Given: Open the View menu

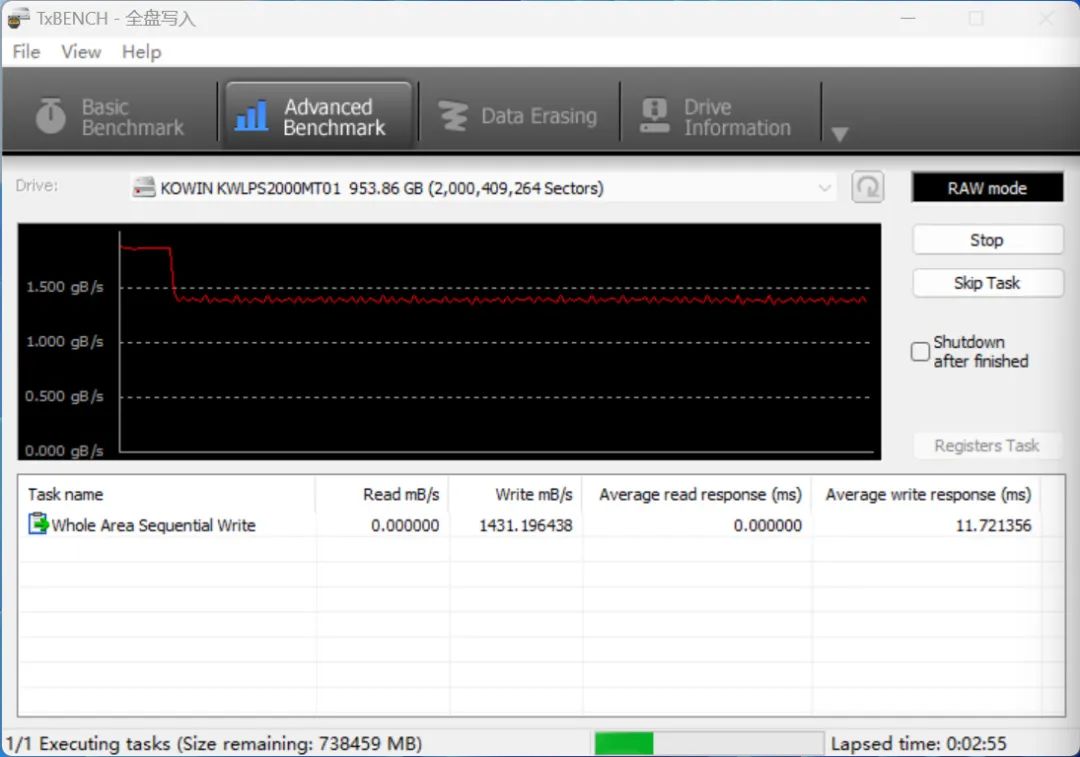Looking at the screenshot, I should [81, 52].
